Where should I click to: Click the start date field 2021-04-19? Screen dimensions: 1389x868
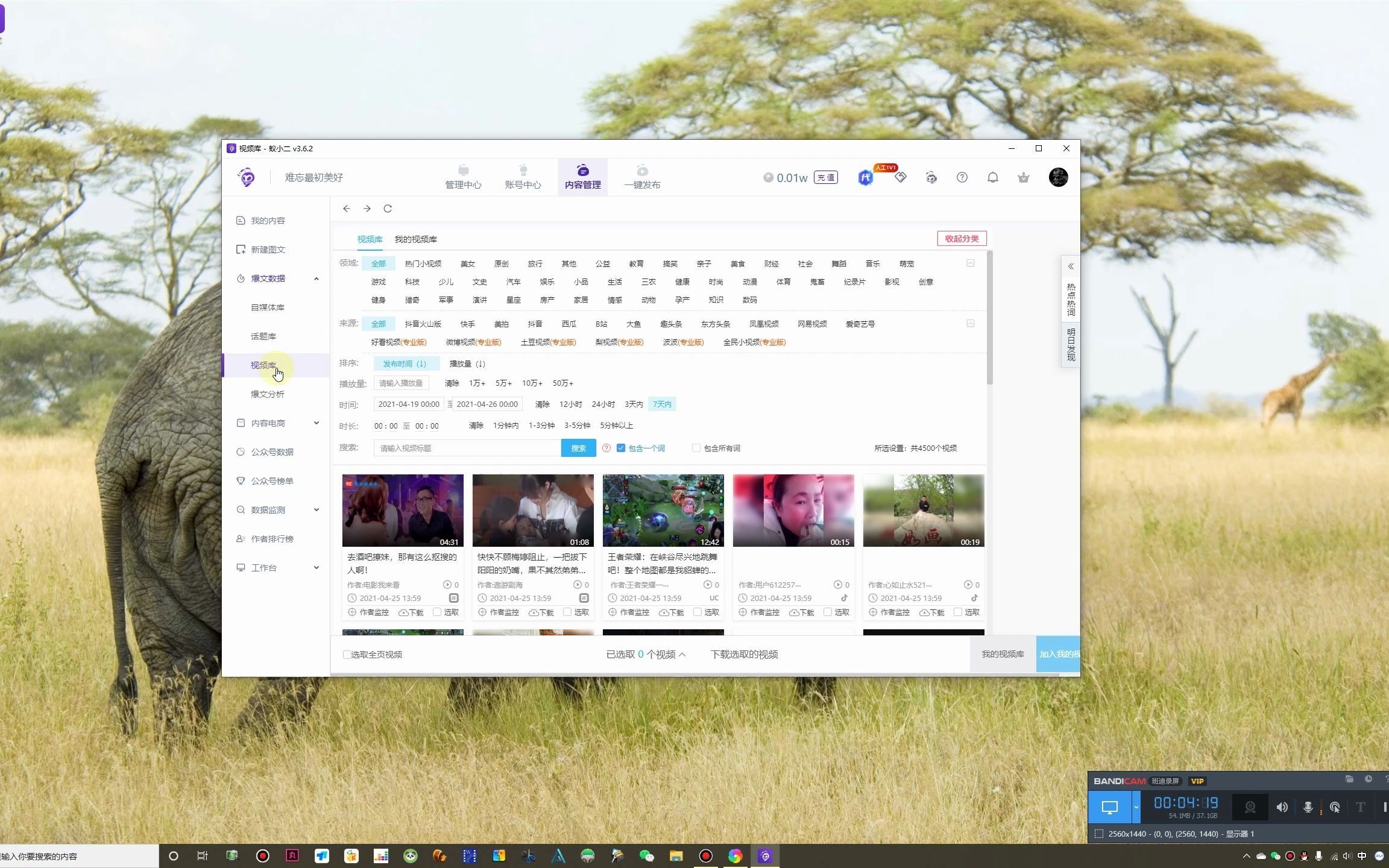point(409,404)
